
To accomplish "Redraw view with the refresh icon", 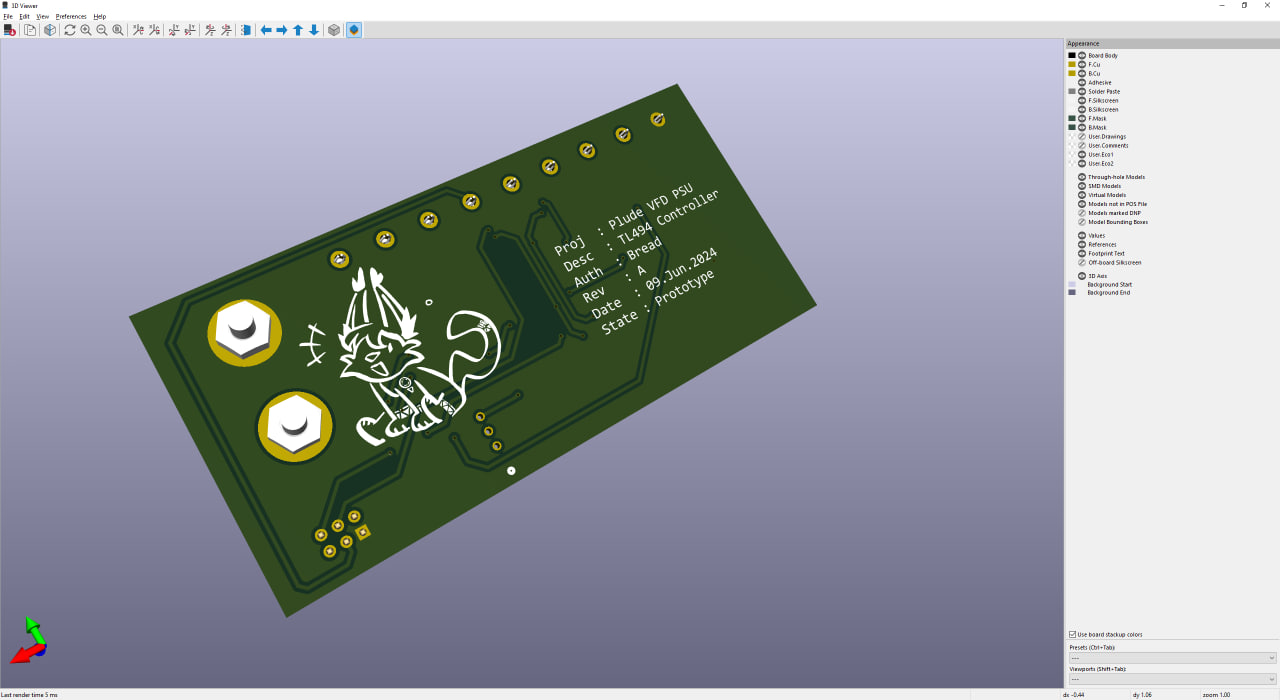I will (69, 30).
